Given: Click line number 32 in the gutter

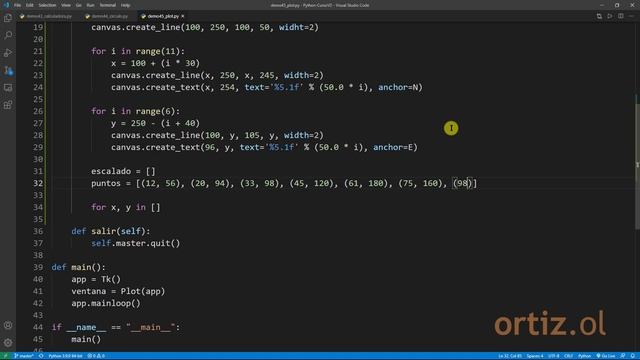Looking at the screenshot, I should tap(38, 183).
